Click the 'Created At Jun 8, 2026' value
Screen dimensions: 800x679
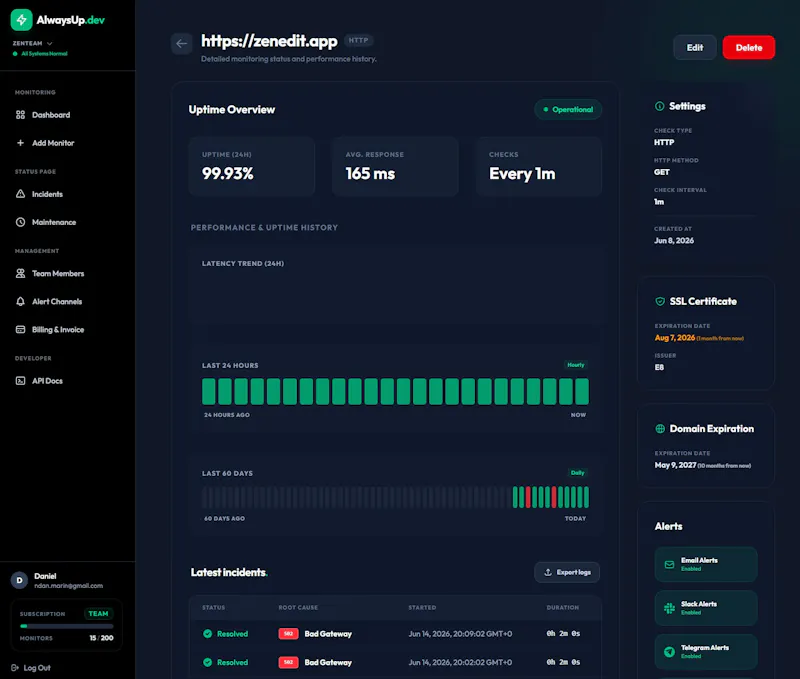[x=674, y=240]
